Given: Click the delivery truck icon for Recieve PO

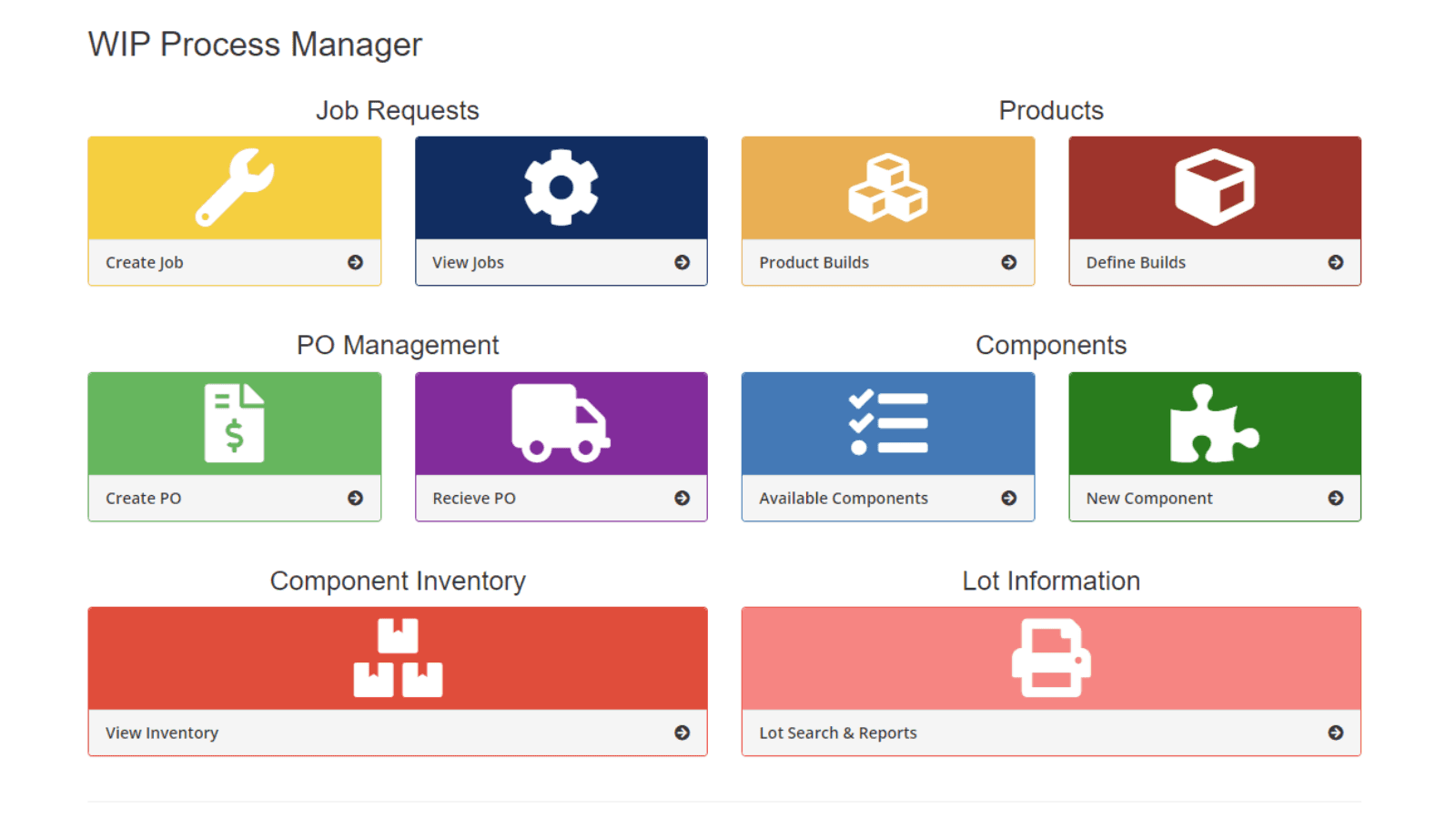Looking at the screenshot, I should pyautogui.click(x=561, y=421).
